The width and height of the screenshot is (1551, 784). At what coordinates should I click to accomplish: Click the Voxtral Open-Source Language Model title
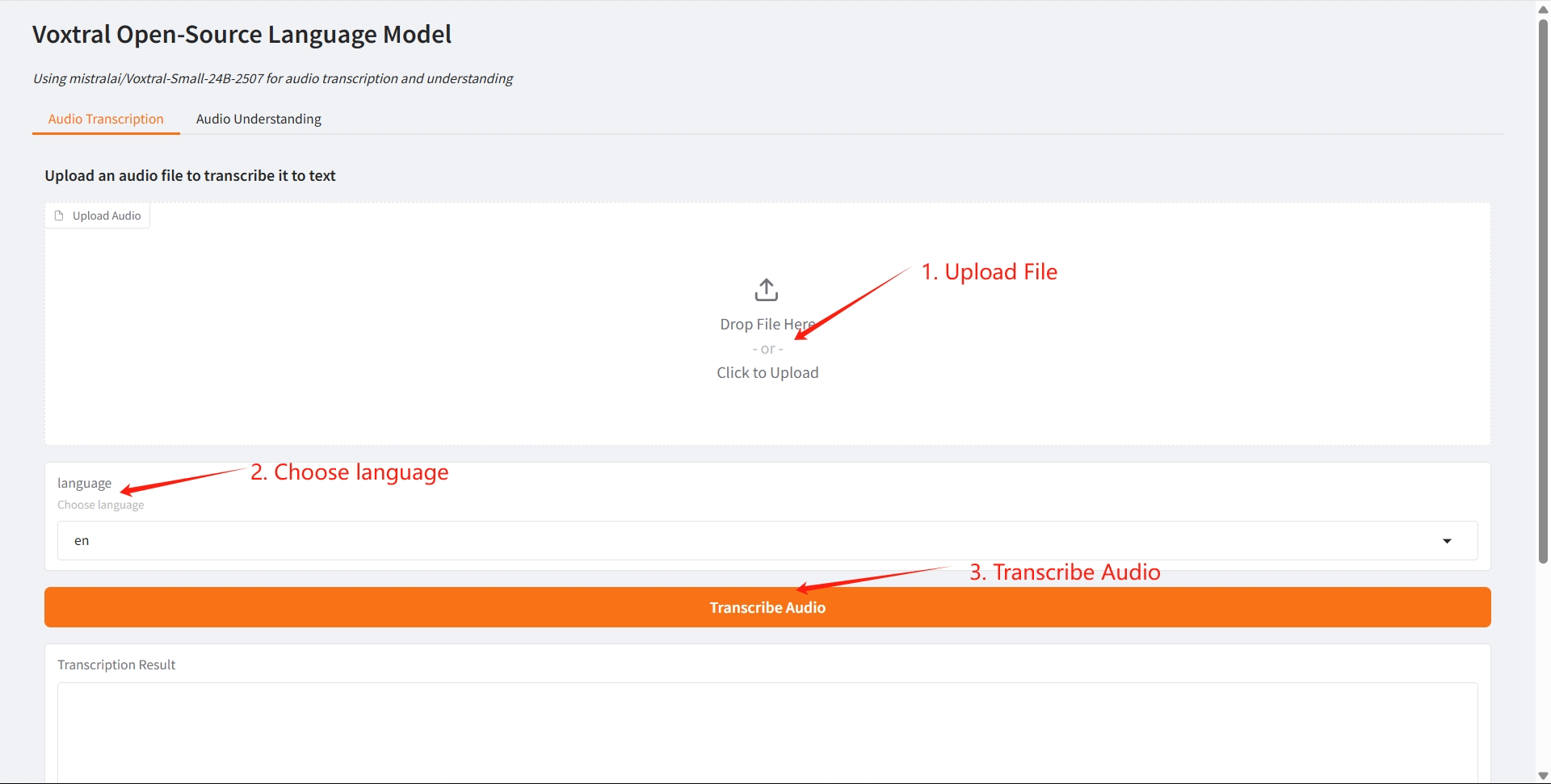tap(242, 35)
